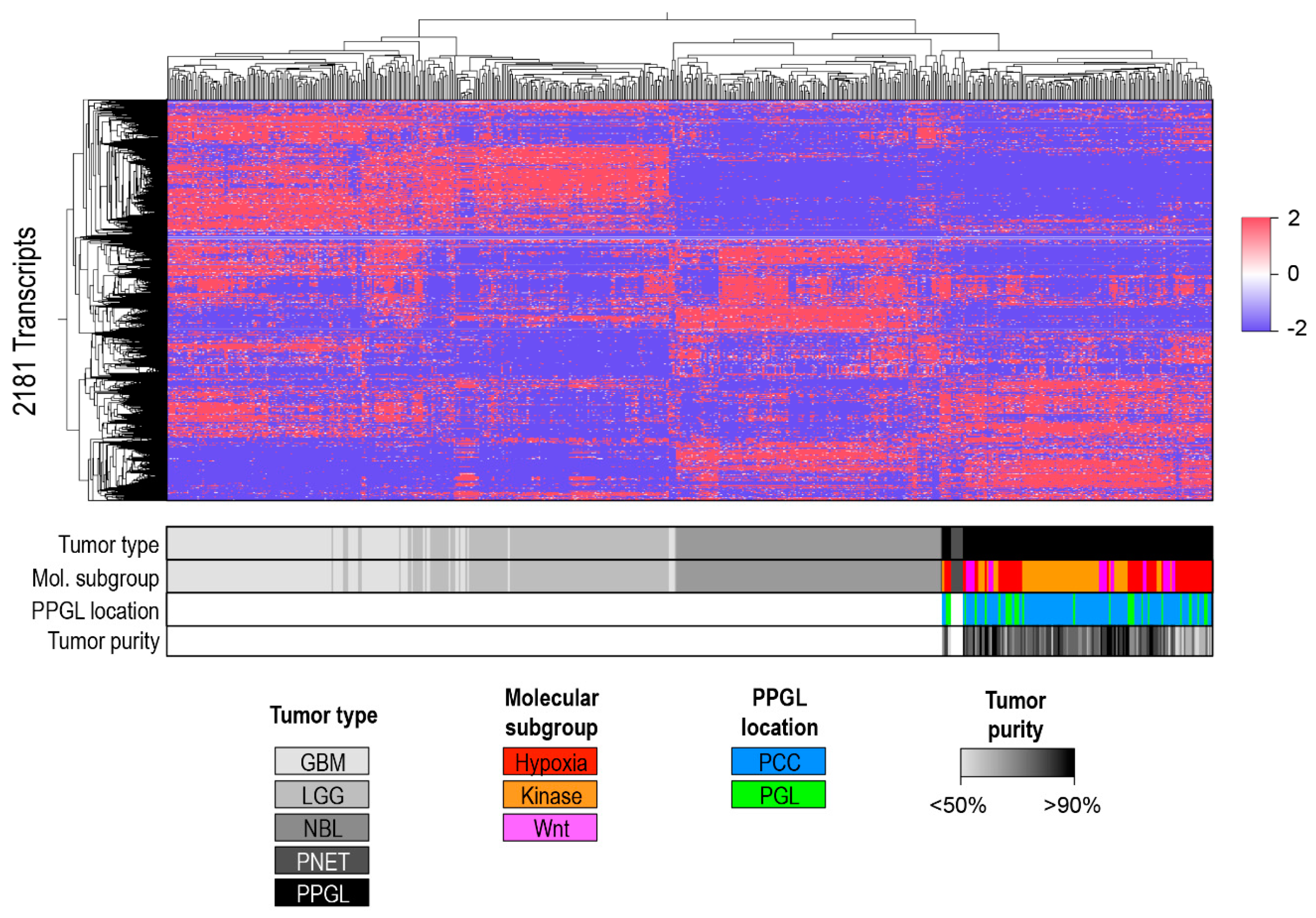1316x918 pixels.
Task: Click the column dendrogram above the heatmap
Action: [690, 56]
